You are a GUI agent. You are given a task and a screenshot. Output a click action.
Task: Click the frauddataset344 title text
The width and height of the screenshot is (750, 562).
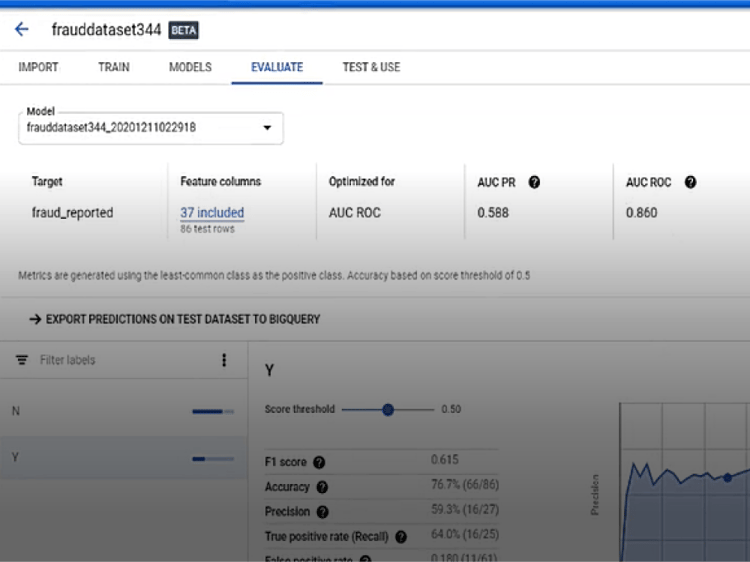click(106, 30)
